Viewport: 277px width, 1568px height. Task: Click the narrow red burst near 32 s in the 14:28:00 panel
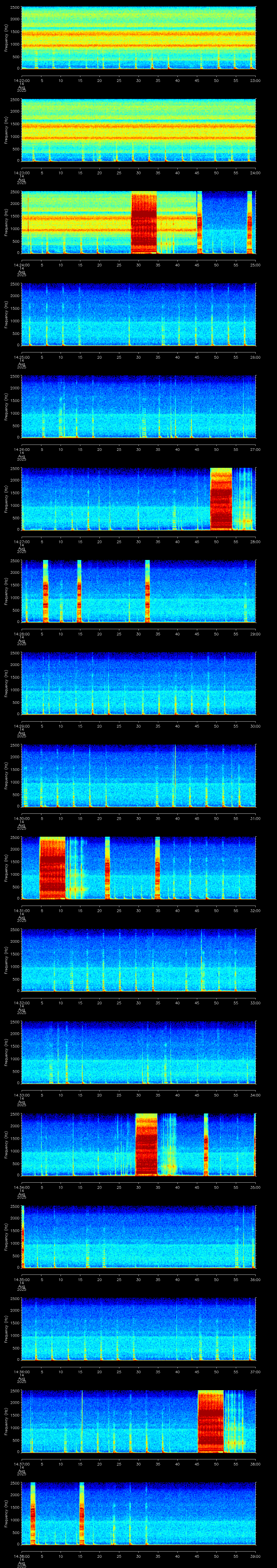pyautogui.click(x=147, y=590)
